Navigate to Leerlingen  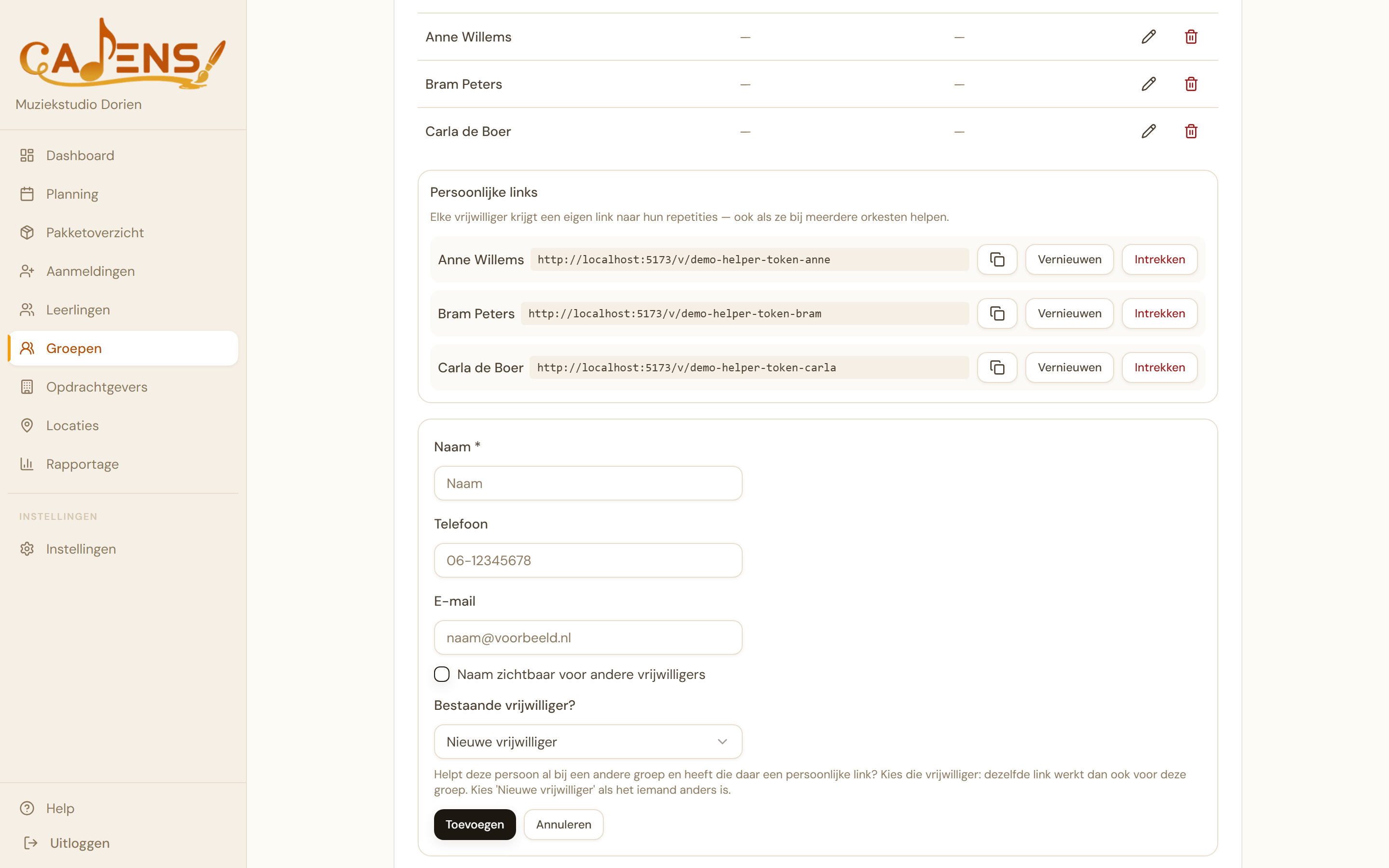tap(123, 310)
